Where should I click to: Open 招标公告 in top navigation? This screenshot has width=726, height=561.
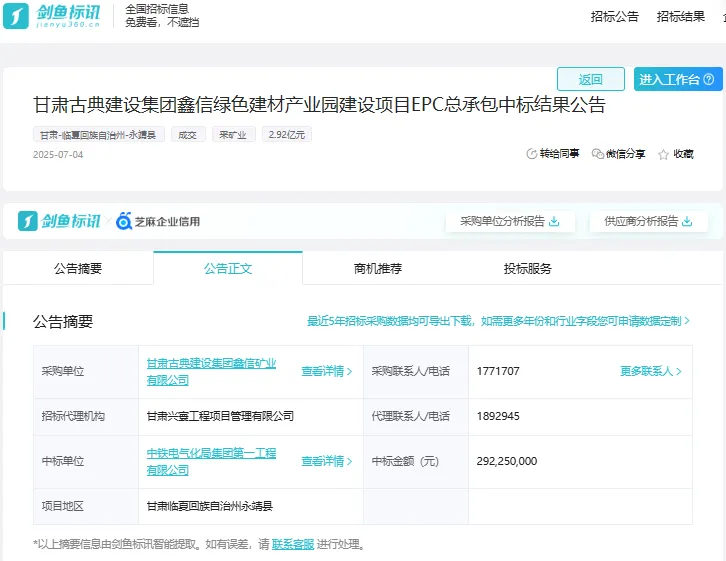coord(614,16)
